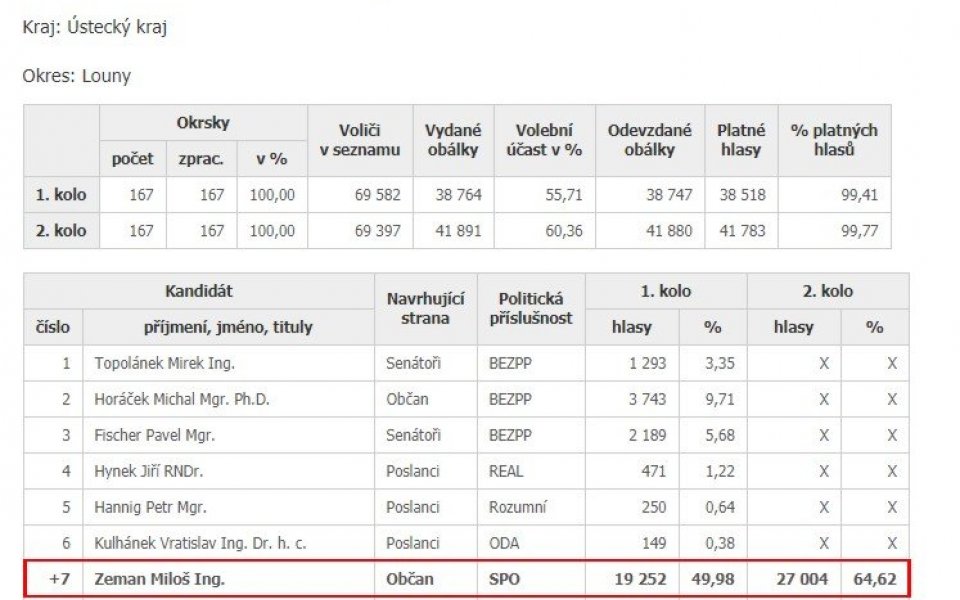Click the Politická příslušnost header

point(531,309)
